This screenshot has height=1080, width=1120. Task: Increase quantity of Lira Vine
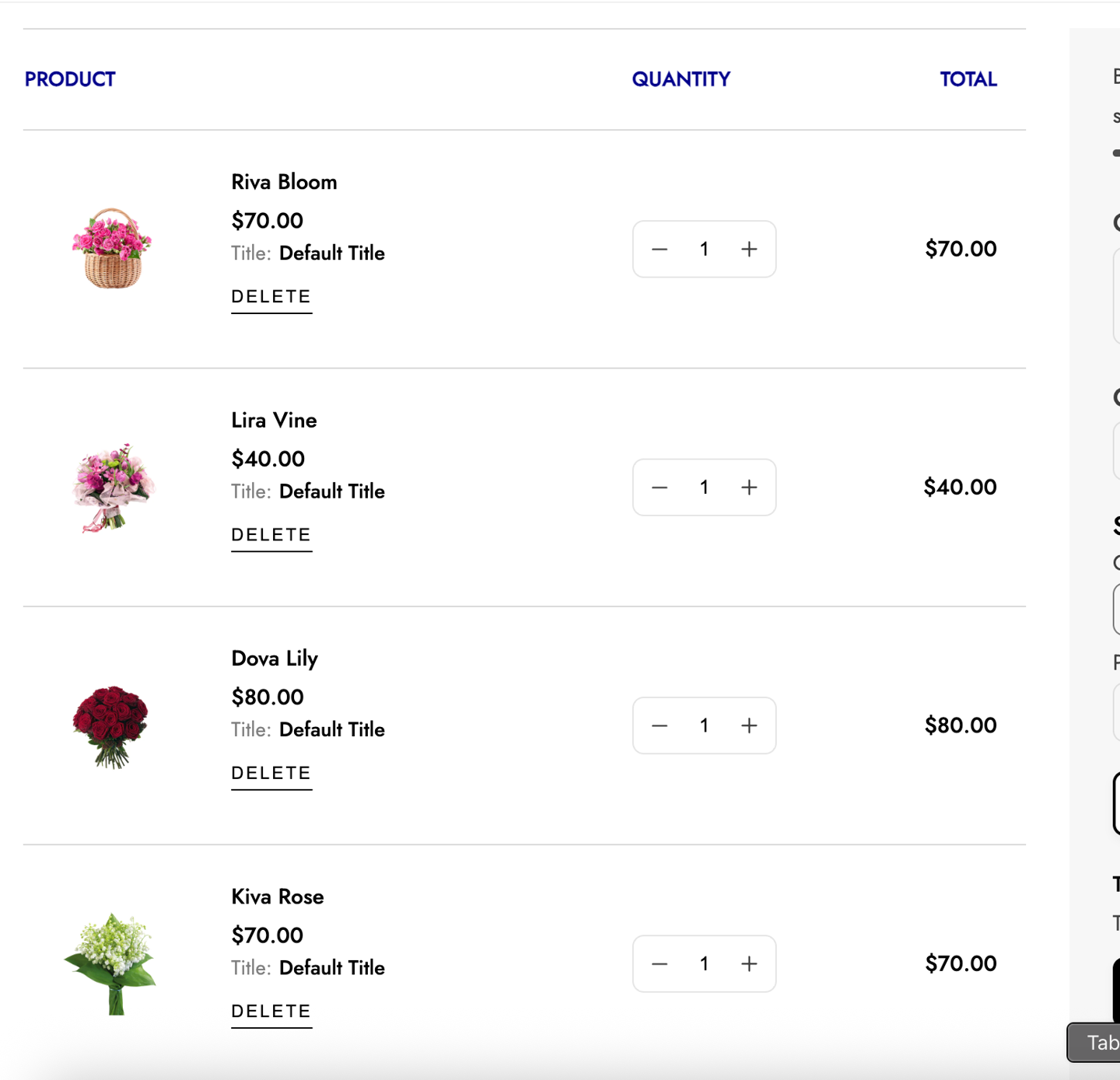tap(748, 488)
